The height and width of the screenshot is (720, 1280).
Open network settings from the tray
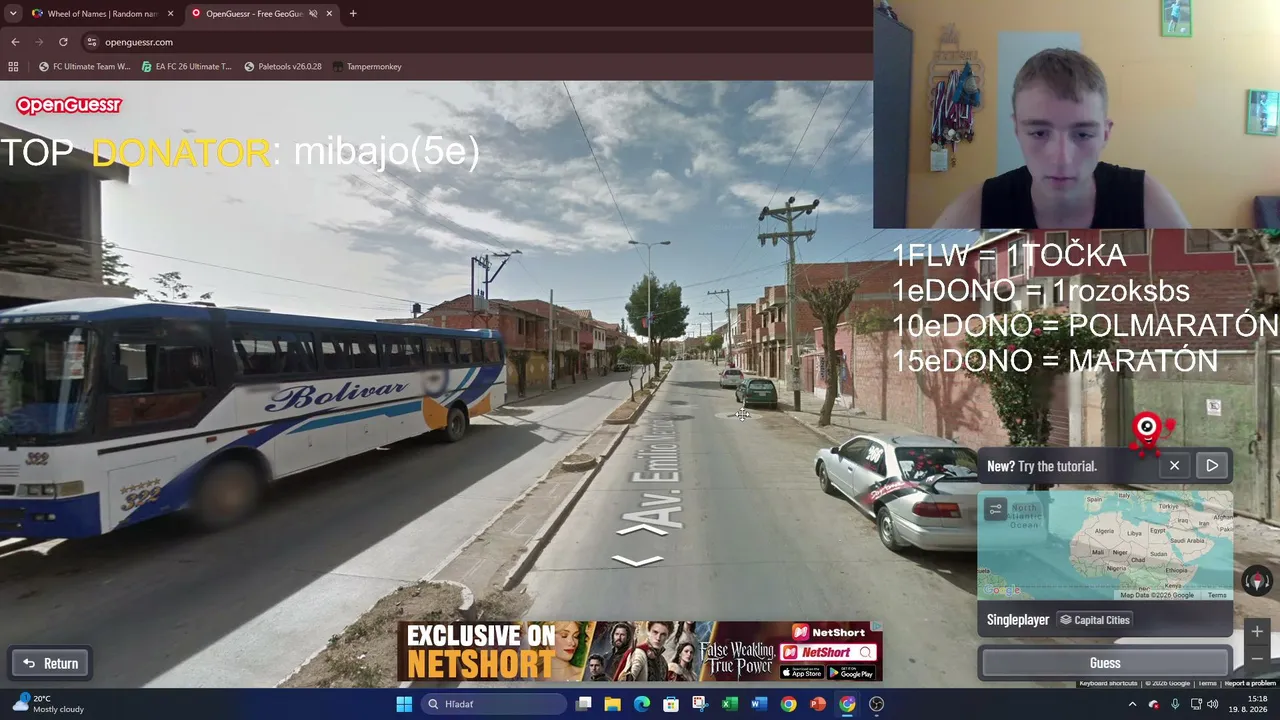tap(1196, 704)
